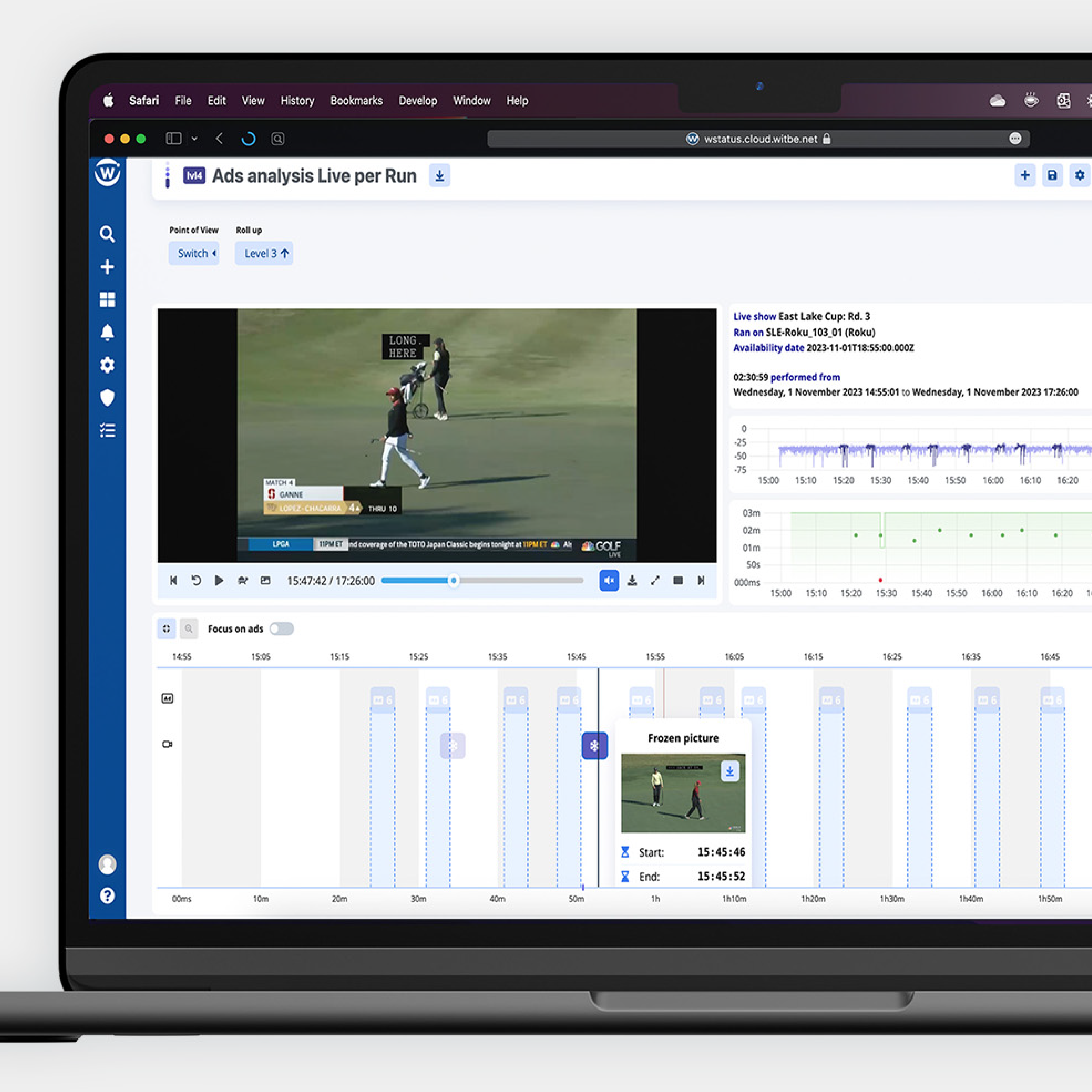1092x1092 pixels.
Task: Unmute the video player audio
Action: click(x=609, y=580)
